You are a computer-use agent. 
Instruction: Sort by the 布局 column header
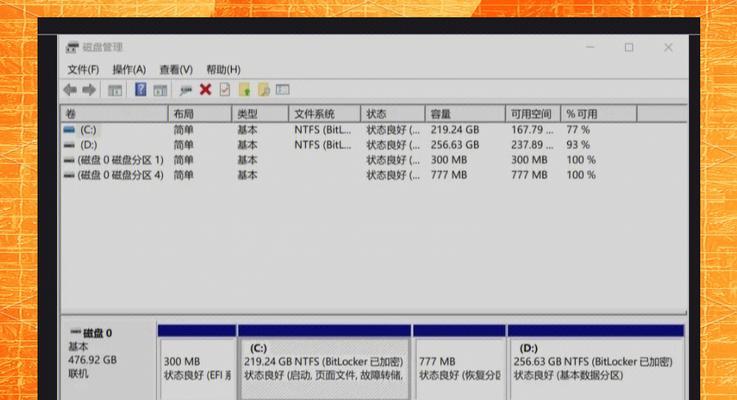(200, 114)
